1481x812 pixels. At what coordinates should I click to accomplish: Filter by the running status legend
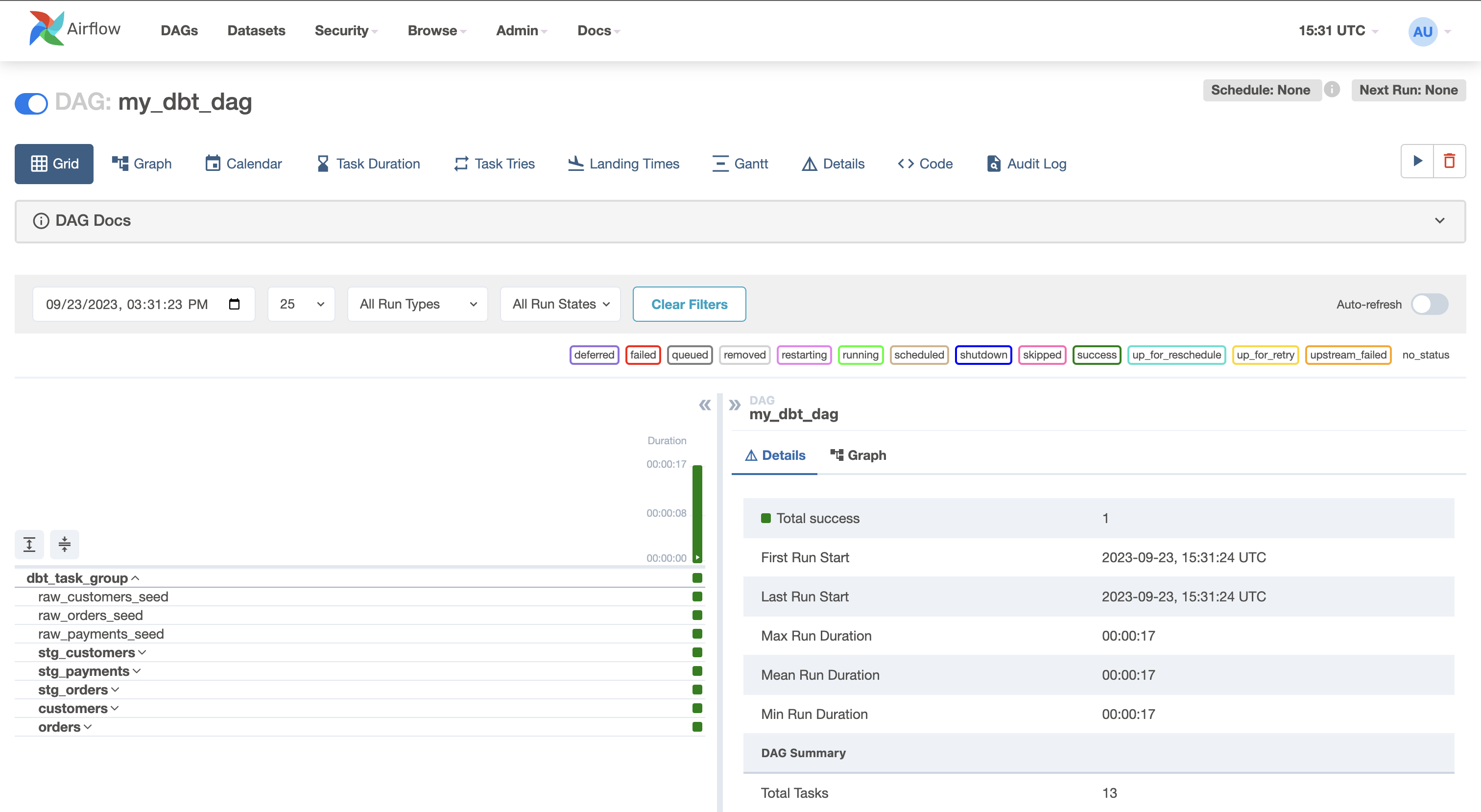tap(860, 354)
